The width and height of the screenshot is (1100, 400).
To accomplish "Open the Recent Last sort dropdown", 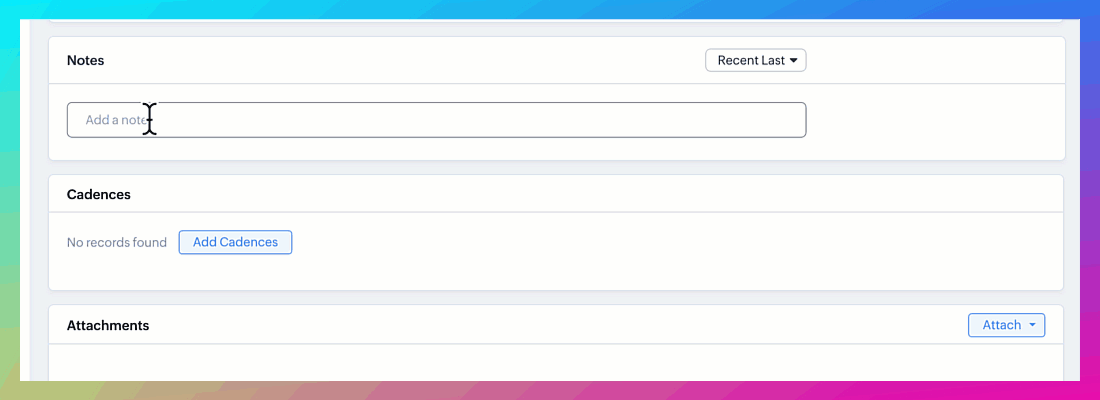I will [755, 60].
